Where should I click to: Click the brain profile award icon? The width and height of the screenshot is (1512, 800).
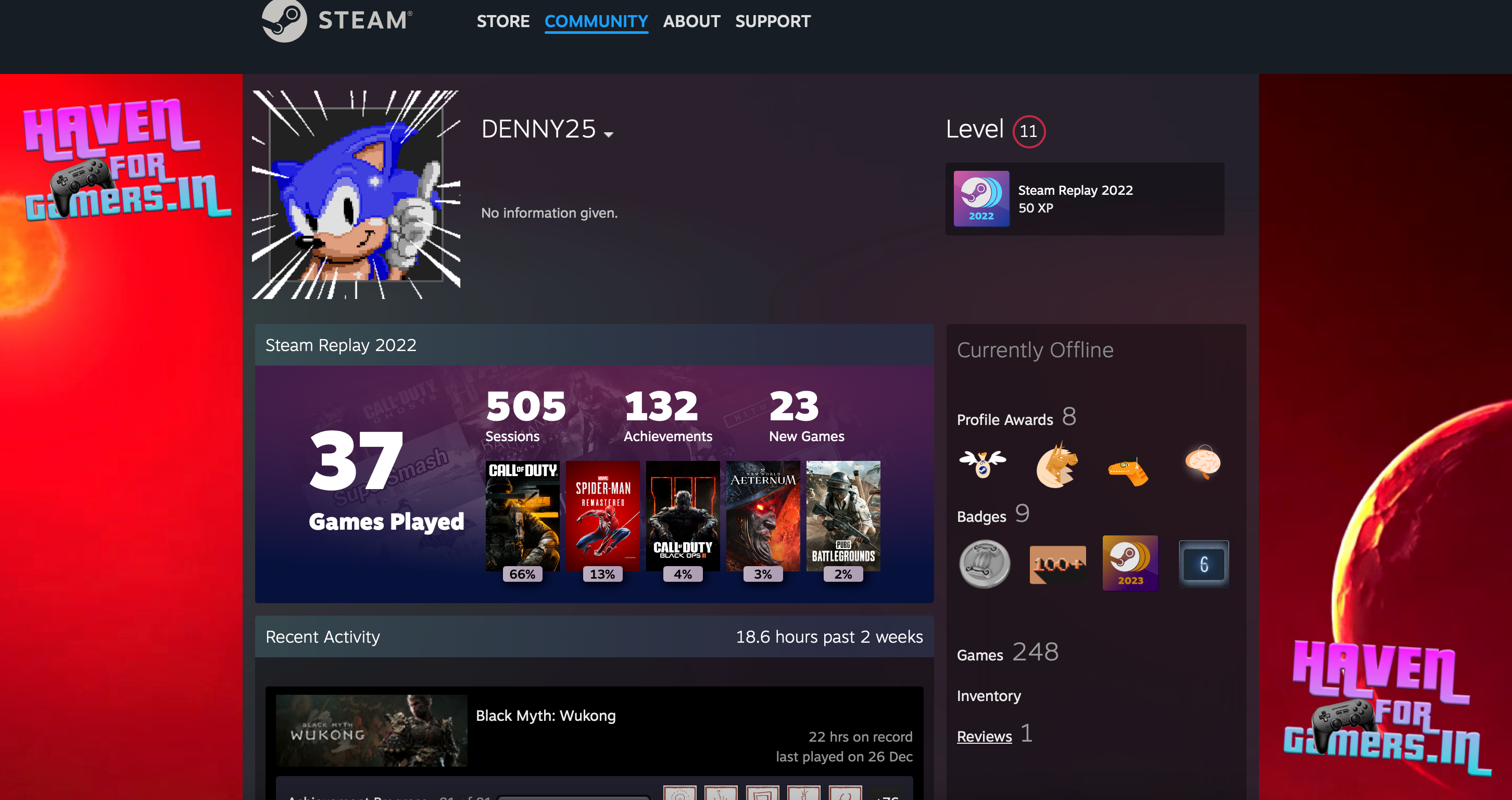point(1203,463)
